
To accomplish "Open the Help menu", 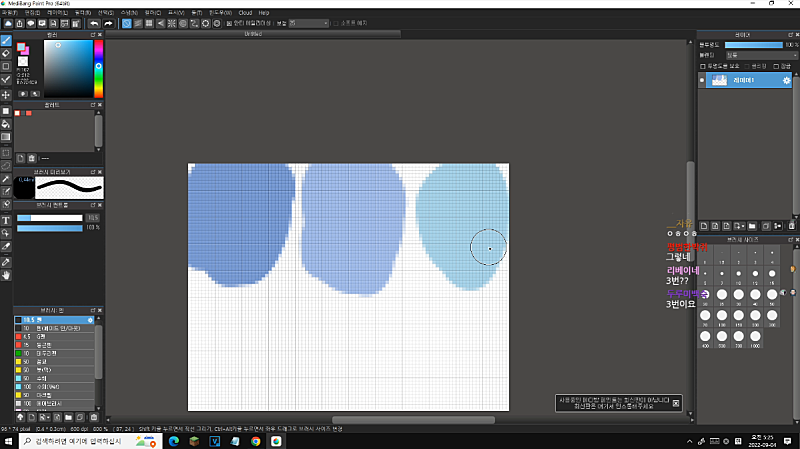I will click(264, 12).
